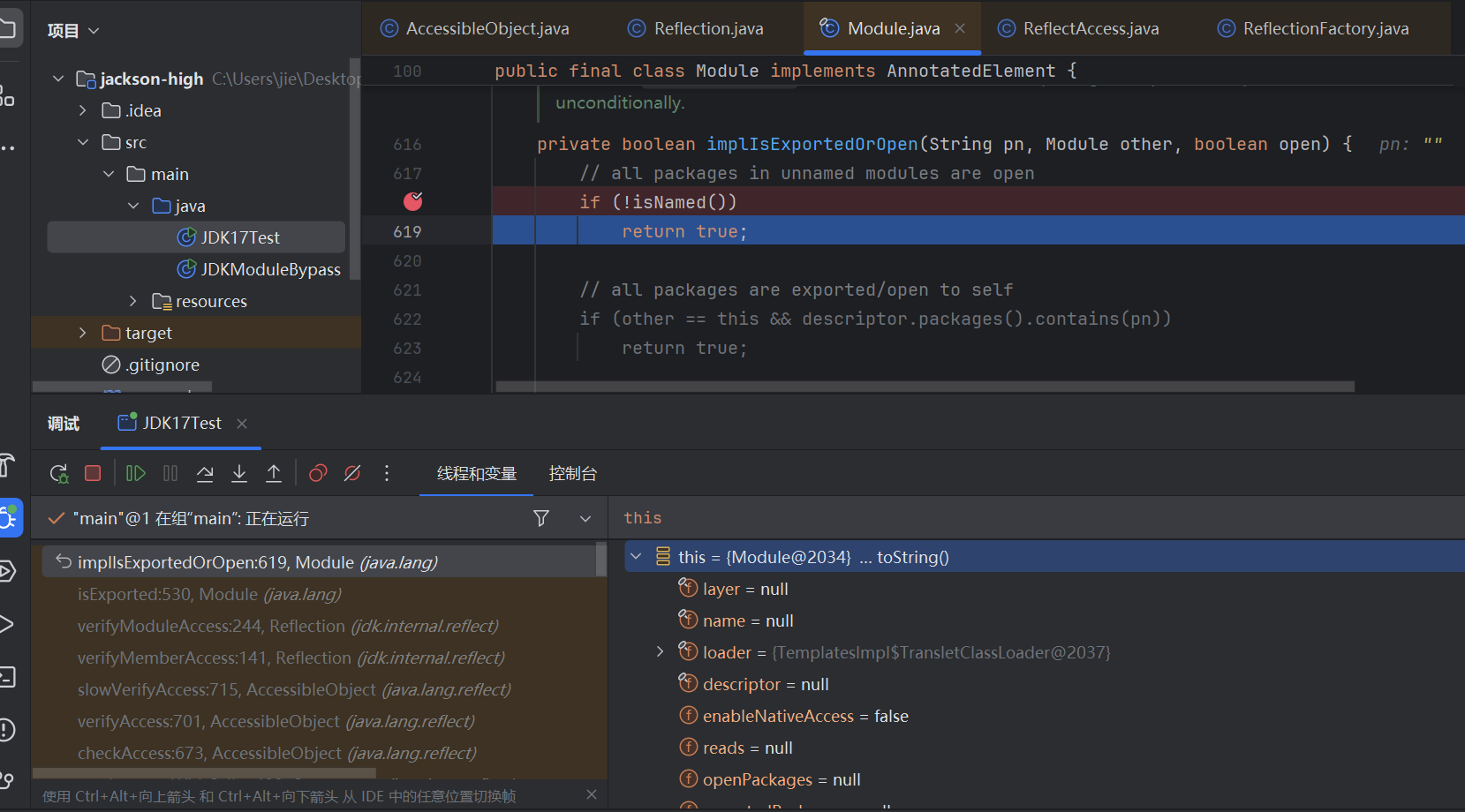Select the name = null variable

pyautogui.click(x=736, y=620)
